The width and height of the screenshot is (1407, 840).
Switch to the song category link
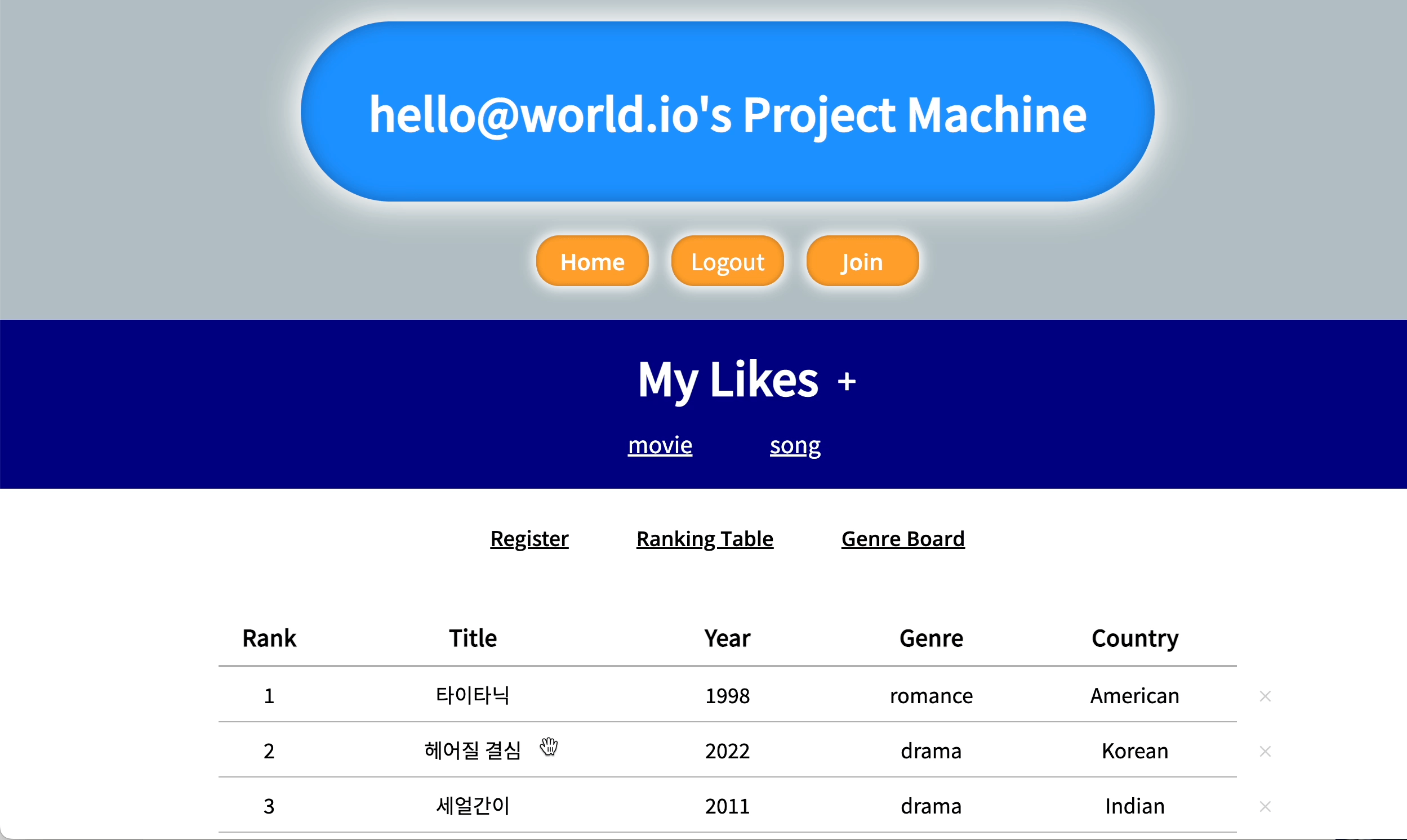[794, 445]
